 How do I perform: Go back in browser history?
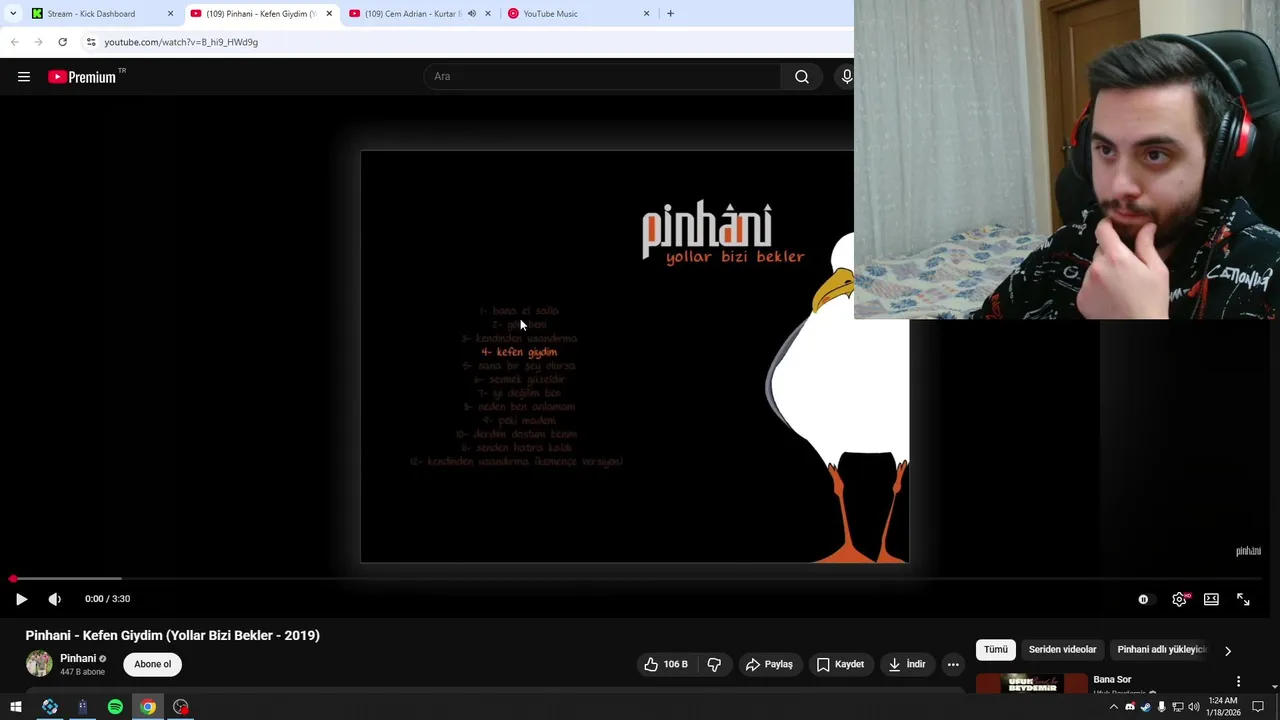point(14,42)
